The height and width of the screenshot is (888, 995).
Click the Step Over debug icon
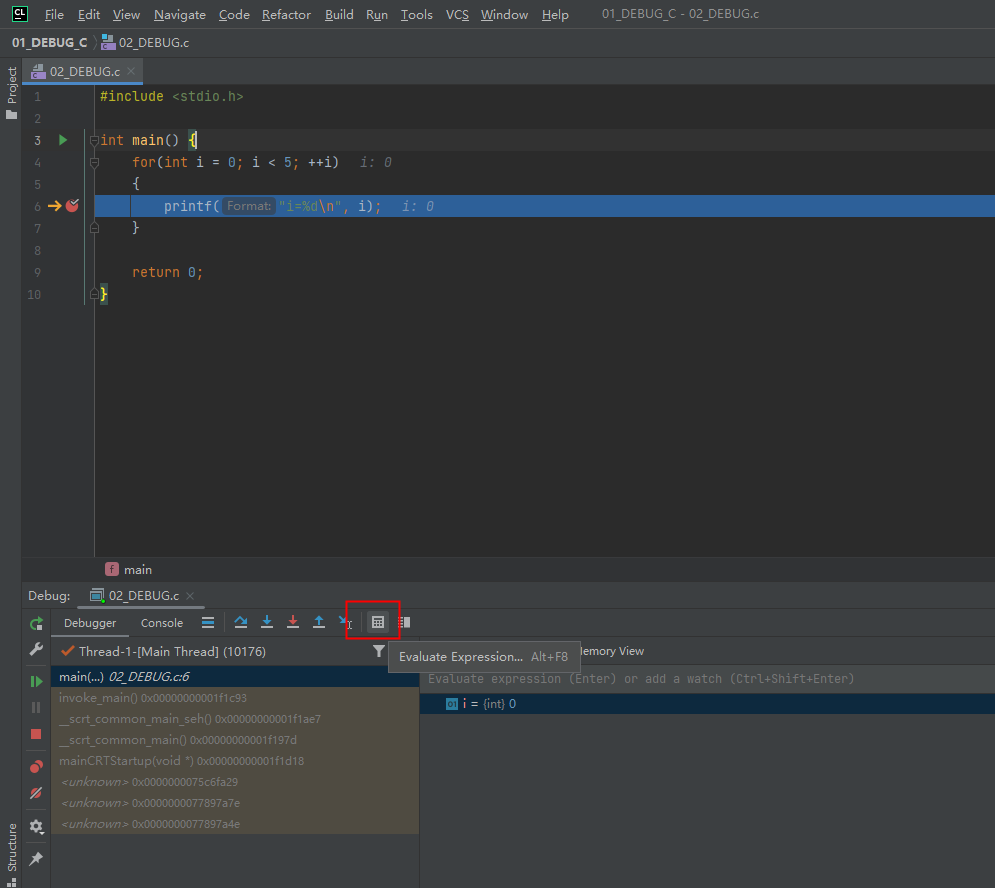click(x=241, y=622)
